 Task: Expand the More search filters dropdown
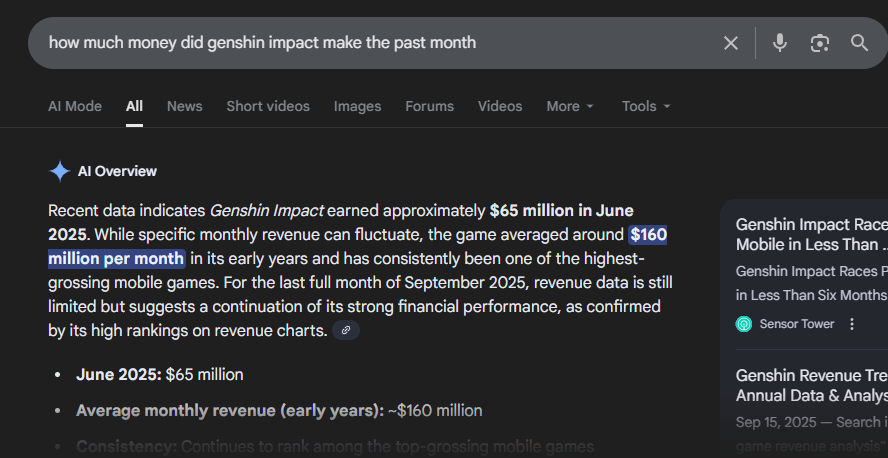(570, 106)
